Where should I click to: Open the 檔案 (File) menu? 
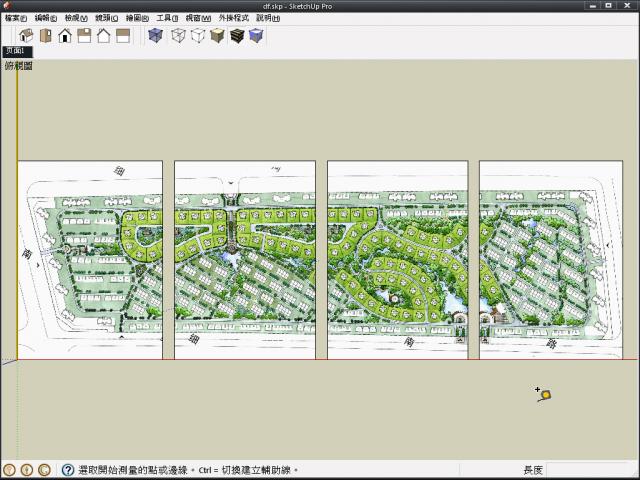(x=16, y=18)
